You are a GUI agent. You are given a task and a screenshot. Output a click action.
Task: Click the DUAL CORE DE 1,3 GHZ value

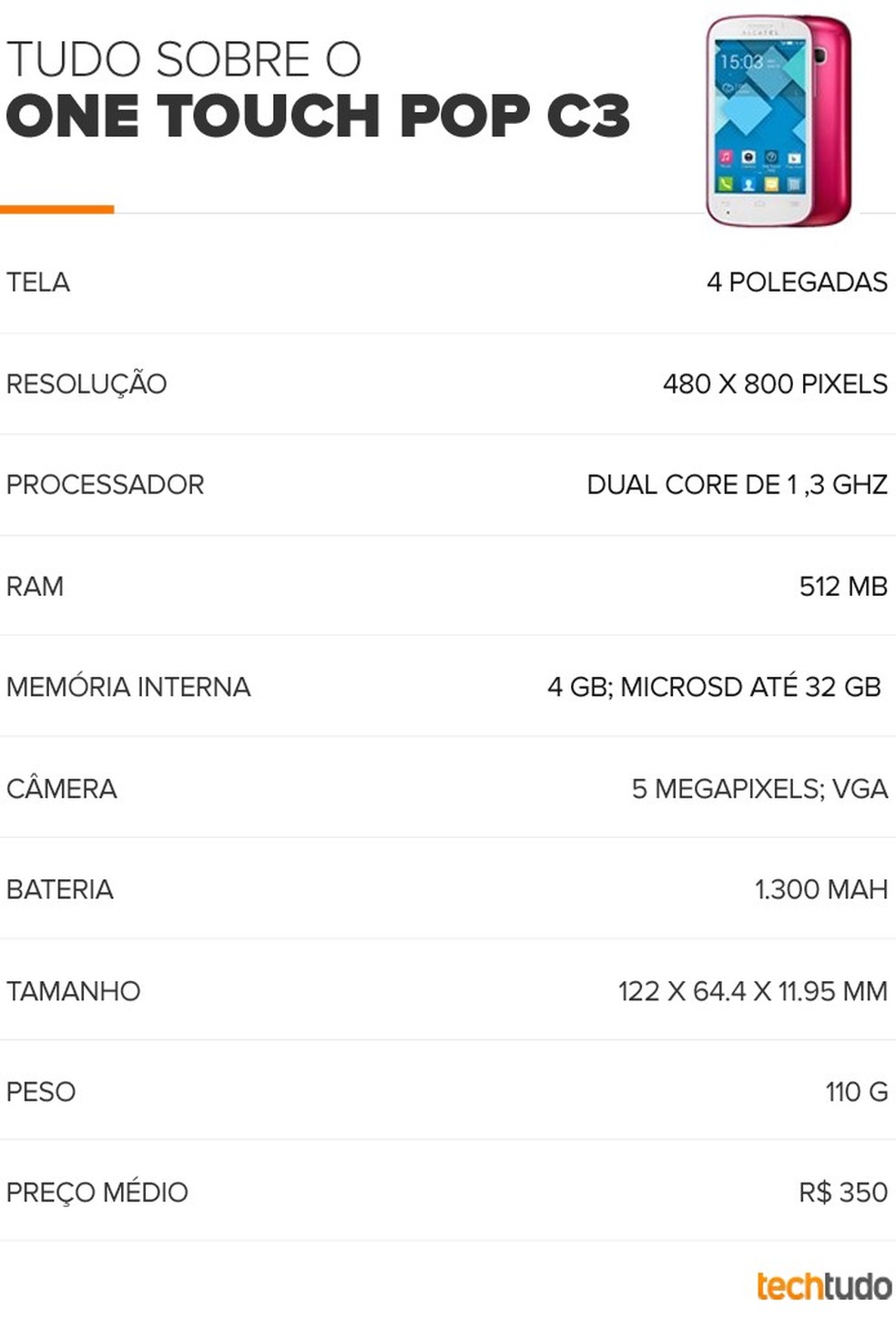737,485
